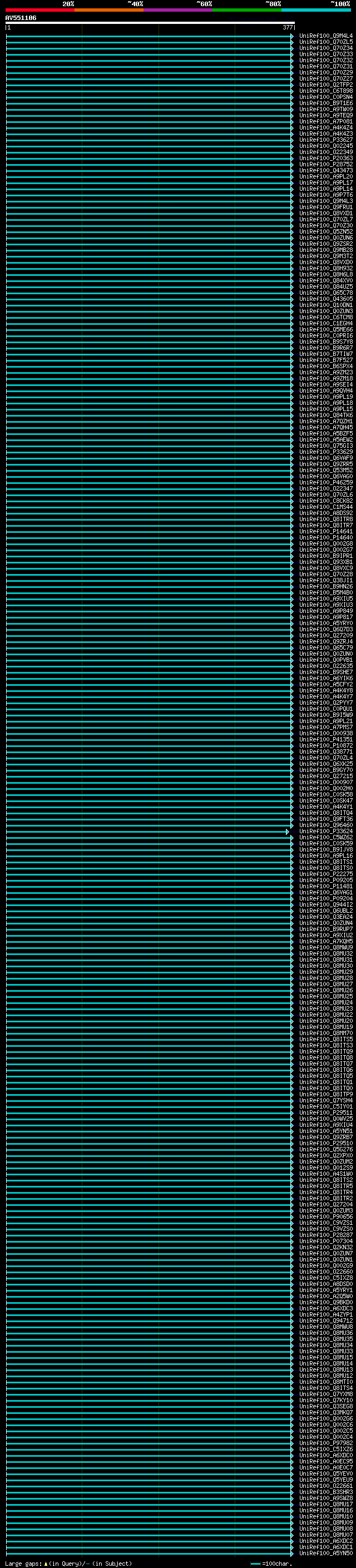The image size is (356, 1568).
Task: Select hit label UniRef100_P41351
Action: point(326,740)
